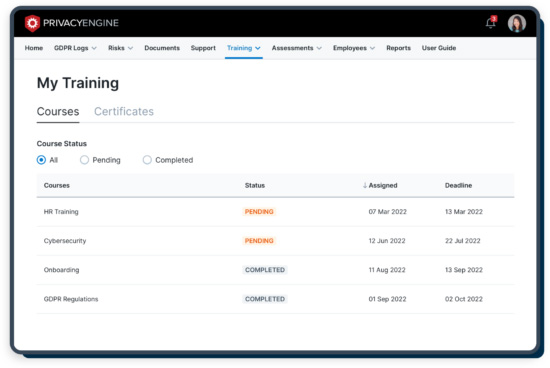This screenshot has width=550, height=368.
Task: Sort by the Courses column header
Action: coord(56,185)
